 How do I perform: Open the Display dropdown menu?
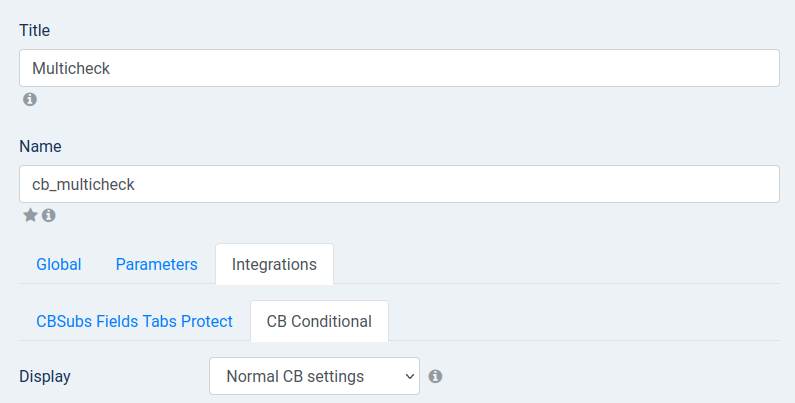click(314, 376)
